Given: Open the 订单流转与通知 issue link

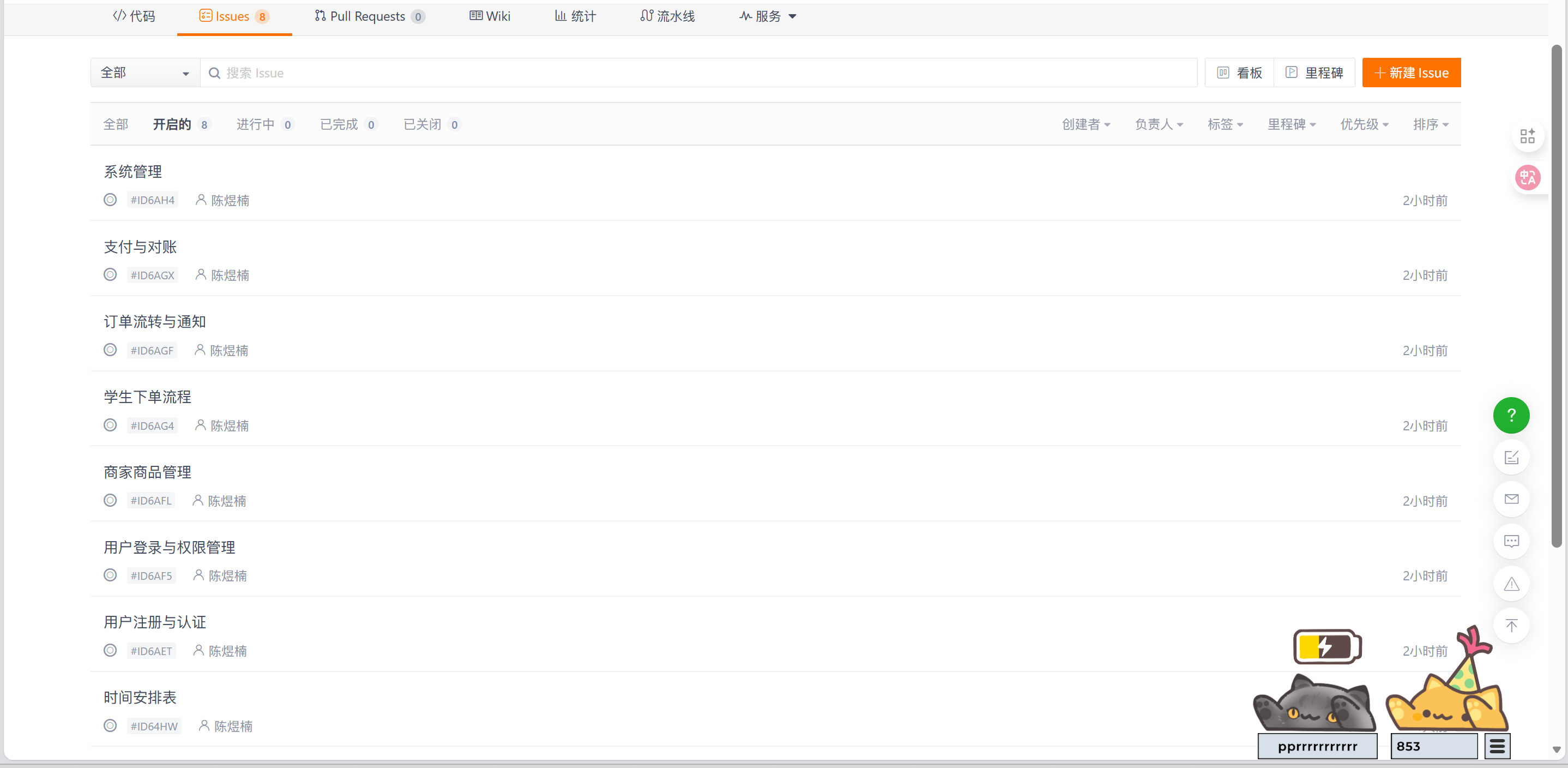Looking at the screenshot, I should (155, 322).
